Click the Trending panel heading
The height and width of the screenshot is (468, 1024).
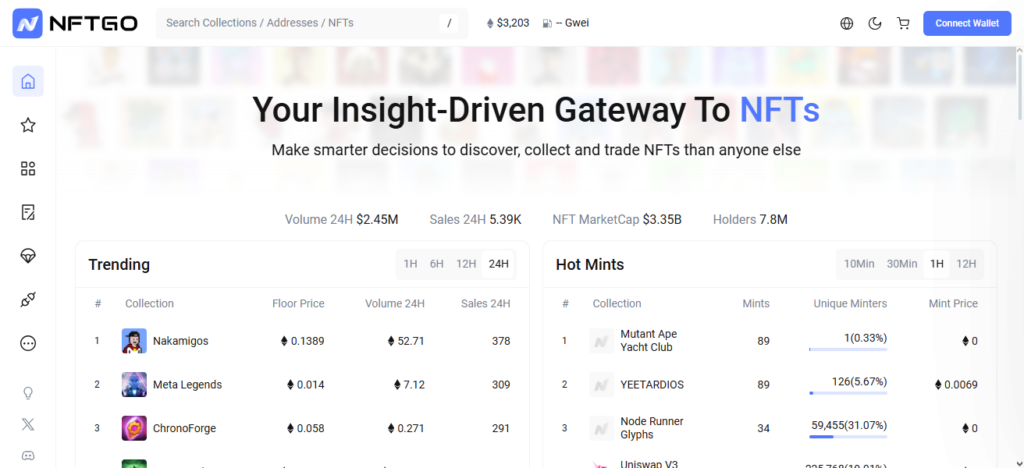tap(119, 264)
